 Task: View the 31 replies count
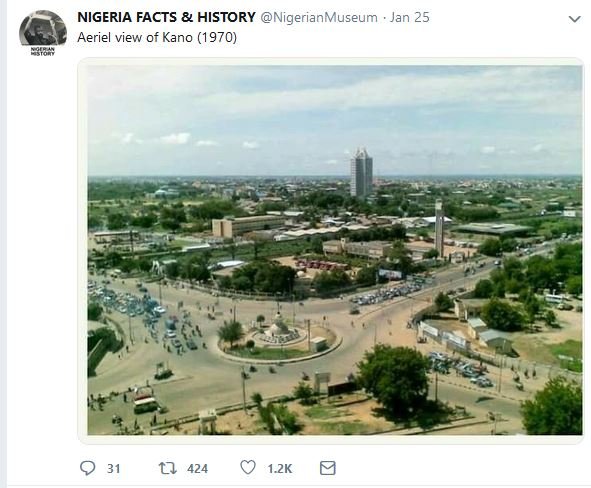point(113,469)
